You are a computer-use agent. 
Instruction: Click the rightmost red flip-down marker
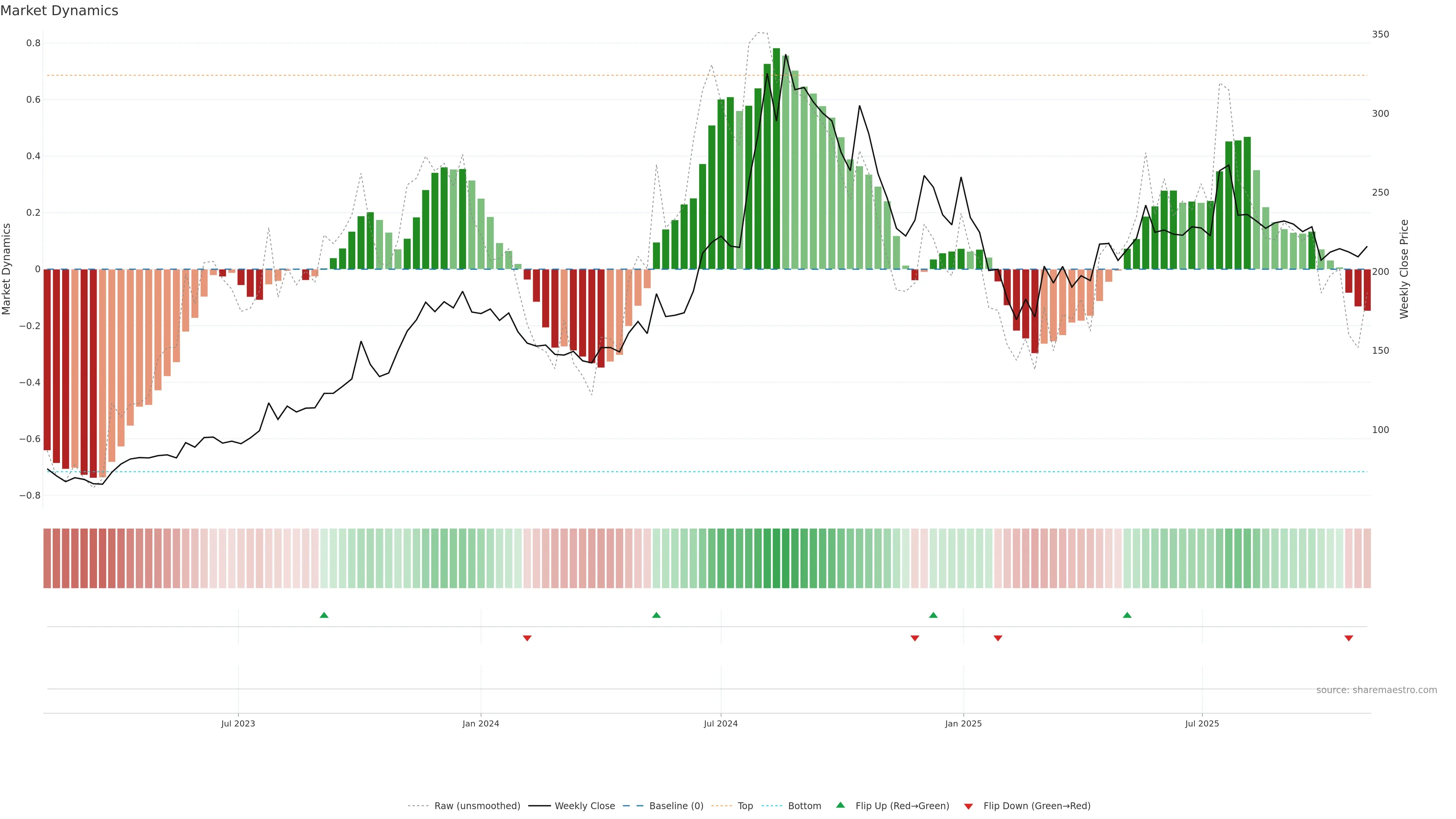point(1349,638)
